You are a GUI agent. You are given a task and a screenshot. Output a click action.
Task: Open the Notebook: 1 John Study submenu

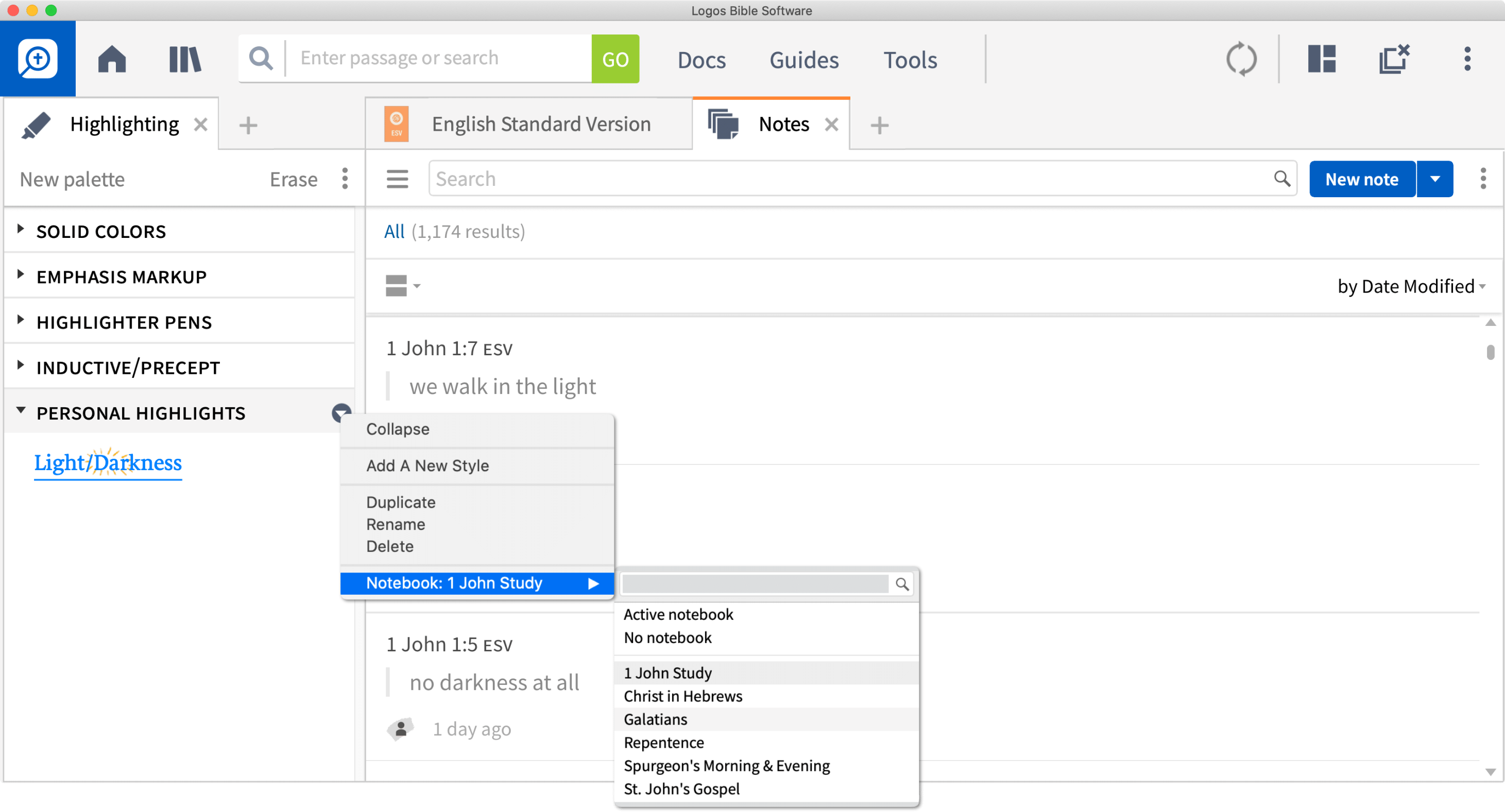click(x=477, y=583)
